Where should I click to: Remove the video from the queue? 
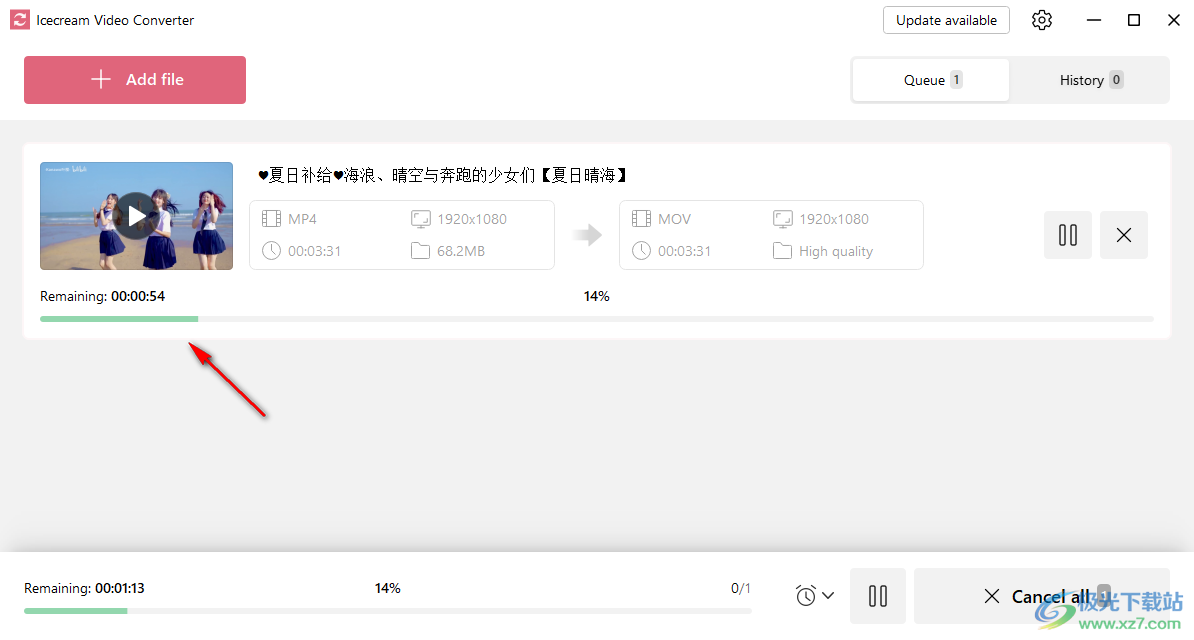pos(1123,235)
